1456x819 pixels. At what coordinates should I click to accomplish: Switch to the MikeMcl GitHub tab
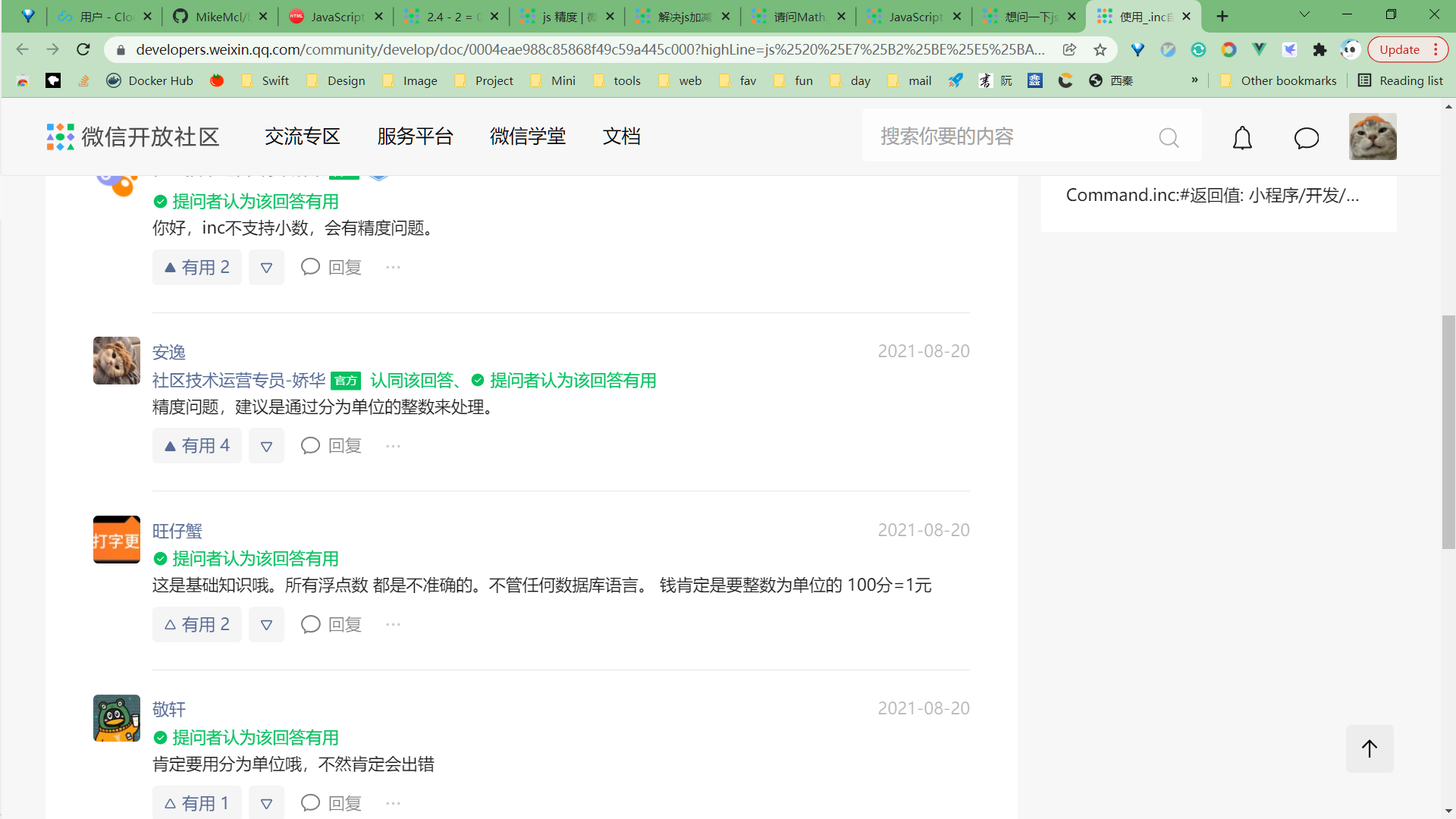click(220, 17)
